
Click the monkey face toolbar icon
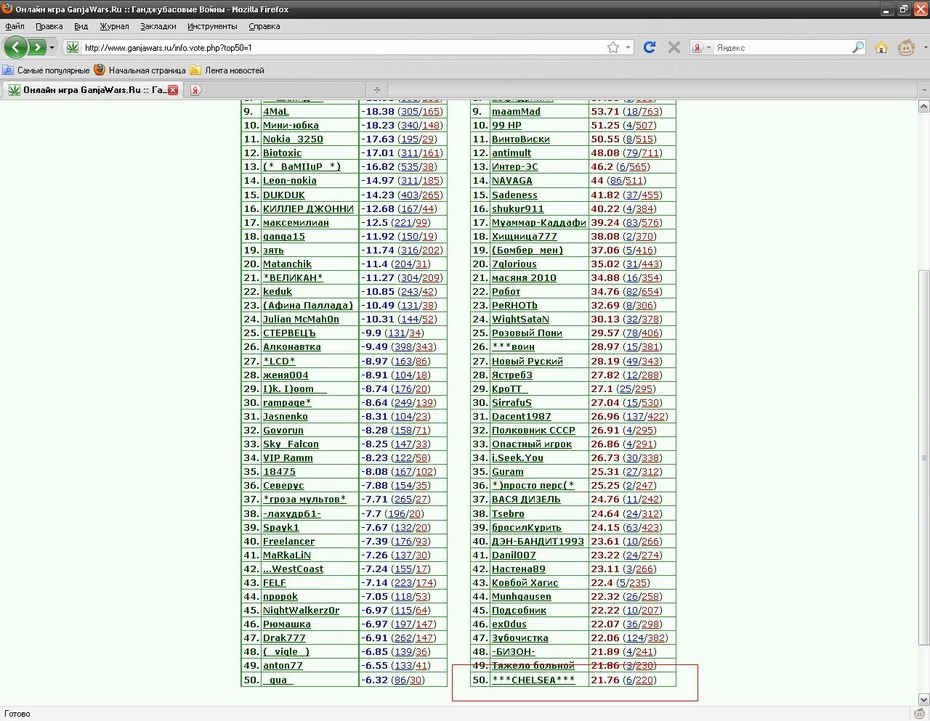[x=906, y=47]
